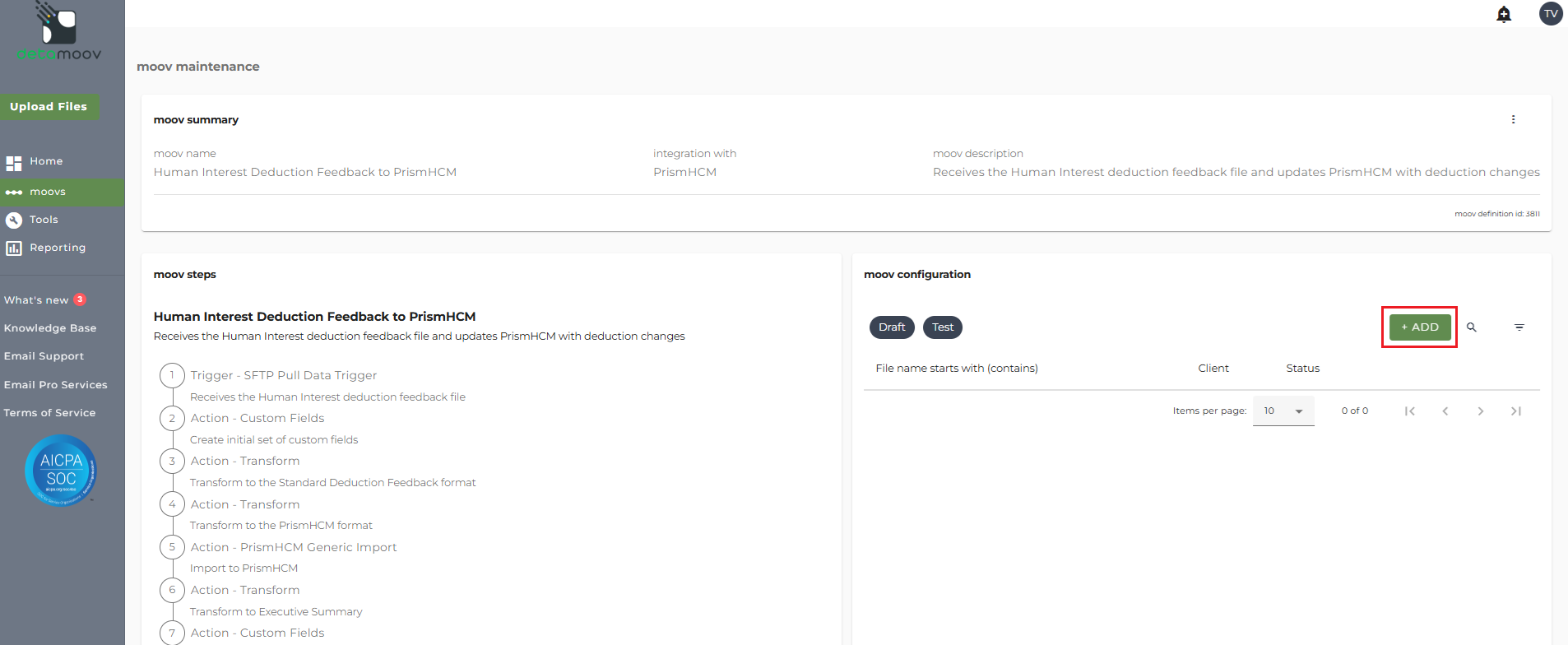This screenshot has height=645, width=1568.
Task: Go to first page of configurations
Action: pyautogui.click(x=1410, y=411)
